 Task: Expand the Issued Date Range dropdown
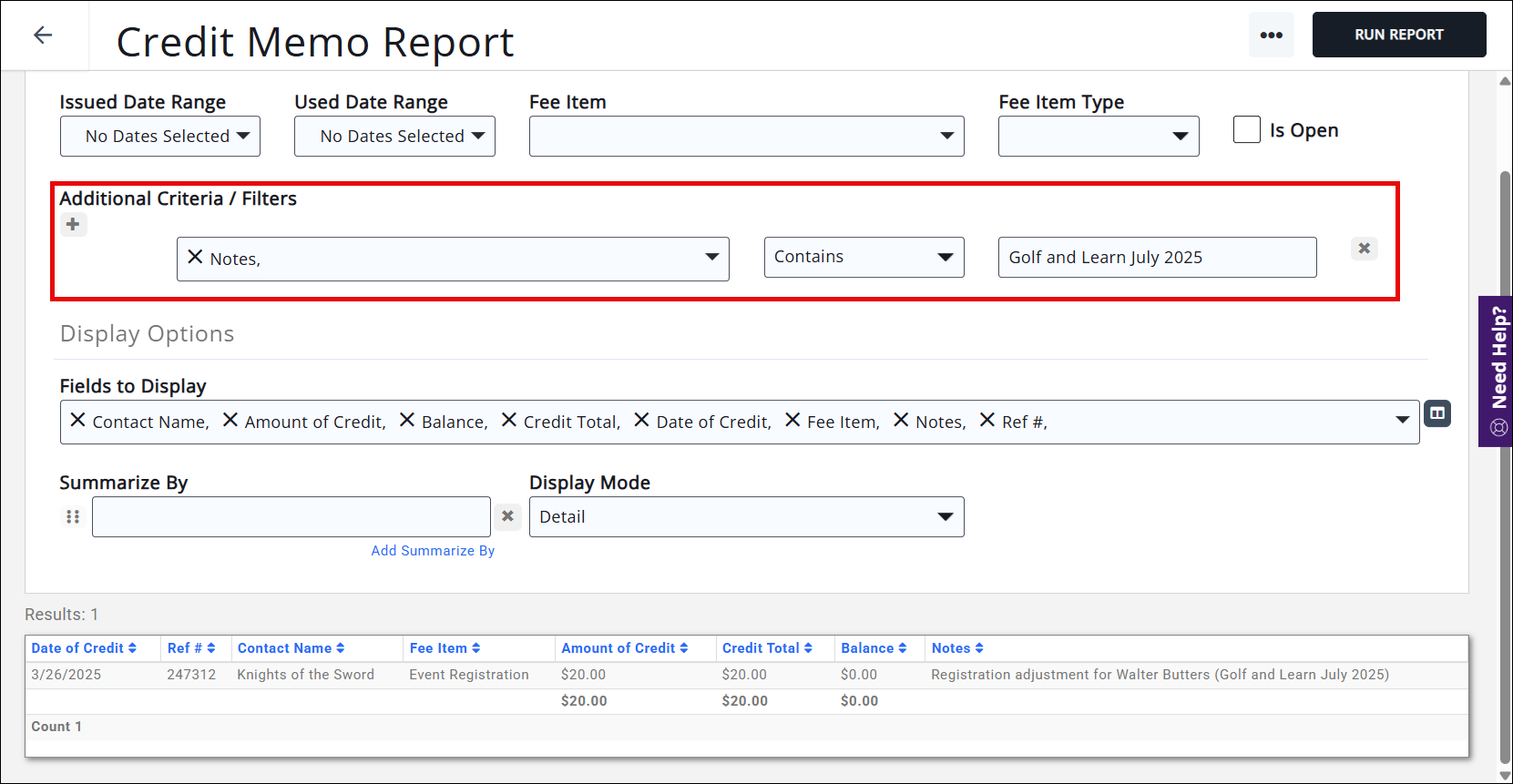point(160,137)
